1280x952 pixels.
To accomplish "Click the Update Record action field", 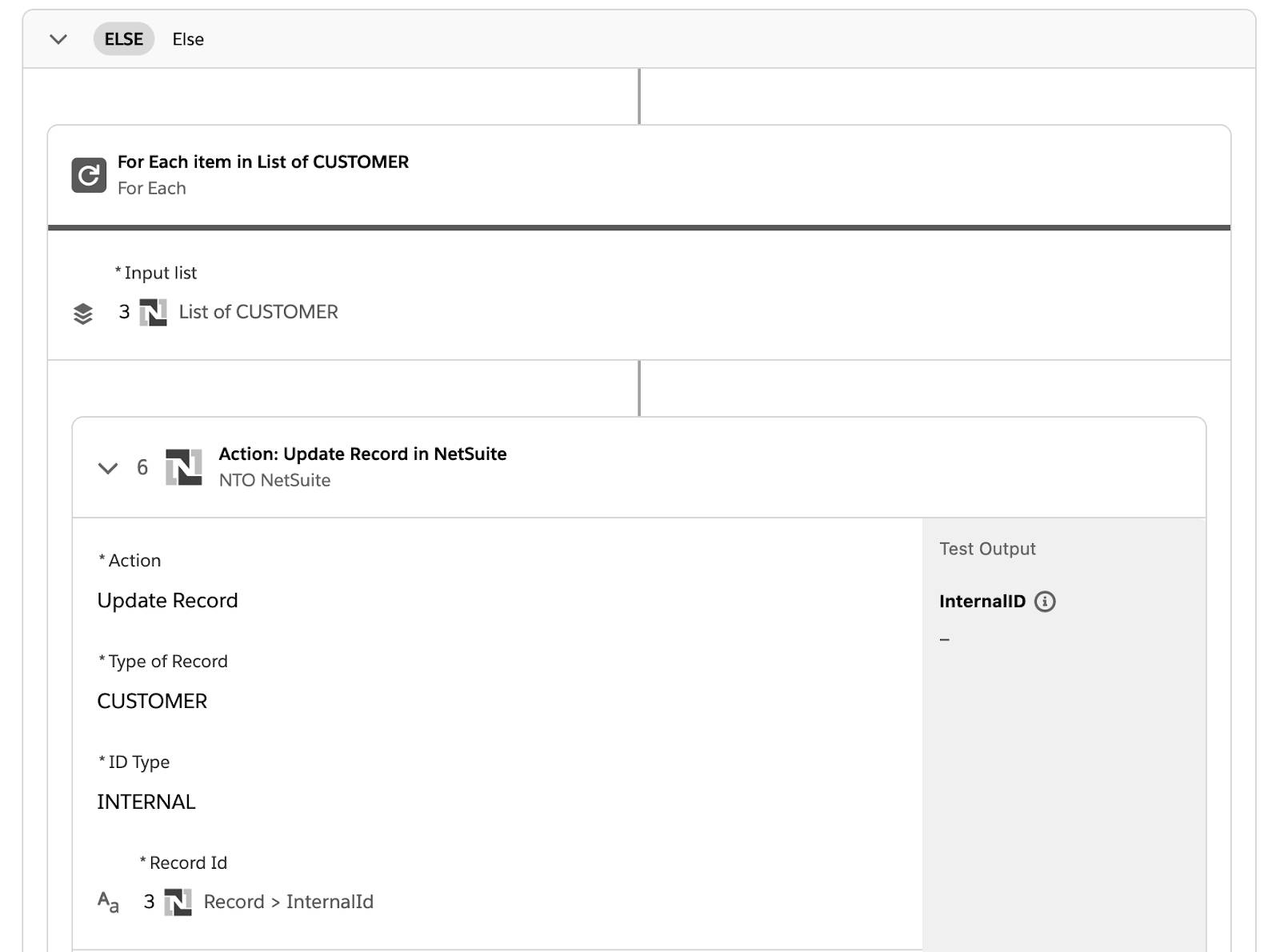I will tap(167, 601).
